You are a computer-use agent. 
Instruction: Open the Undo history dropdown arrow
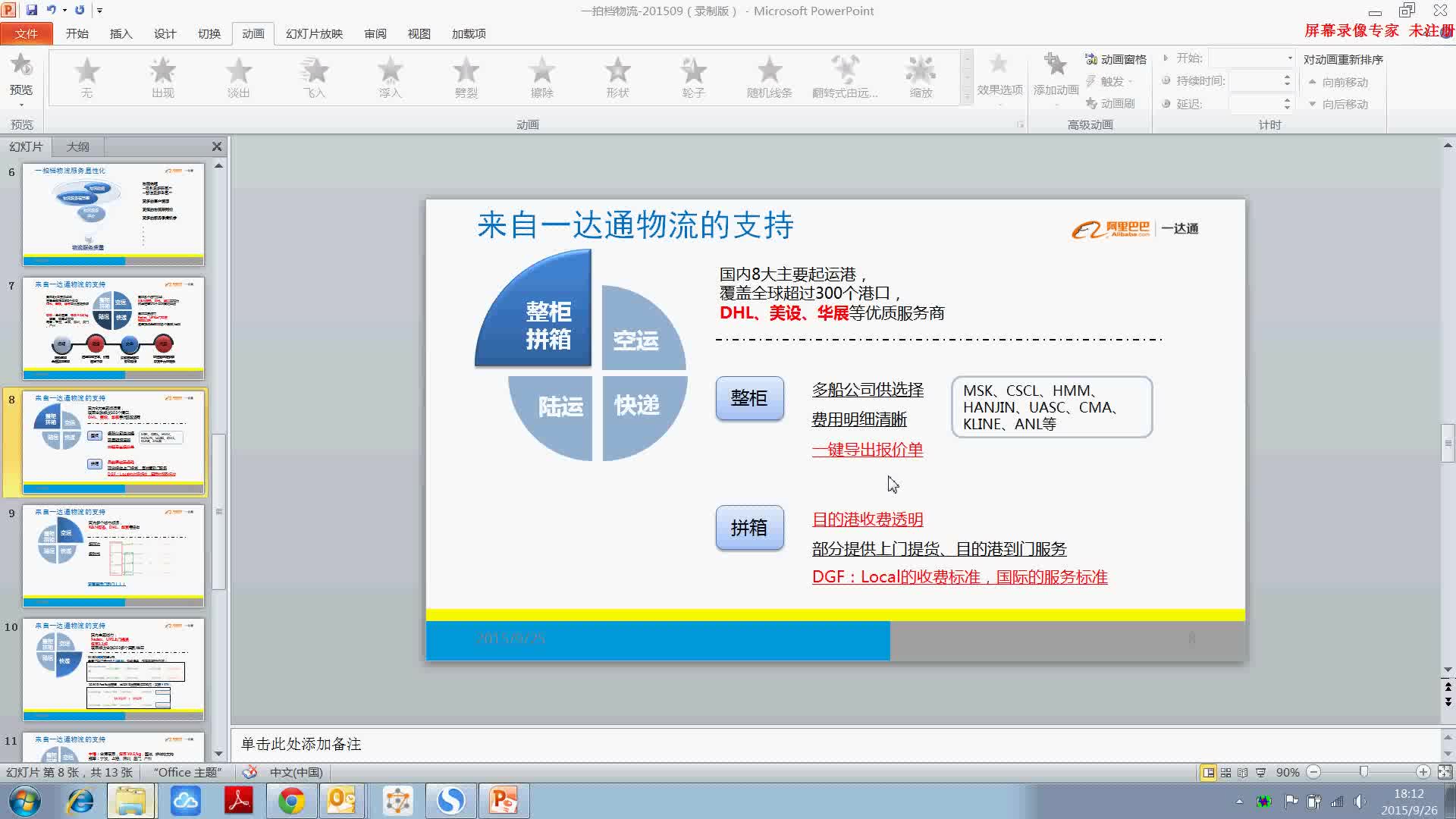pyautogui.click(x=64, y=11)
